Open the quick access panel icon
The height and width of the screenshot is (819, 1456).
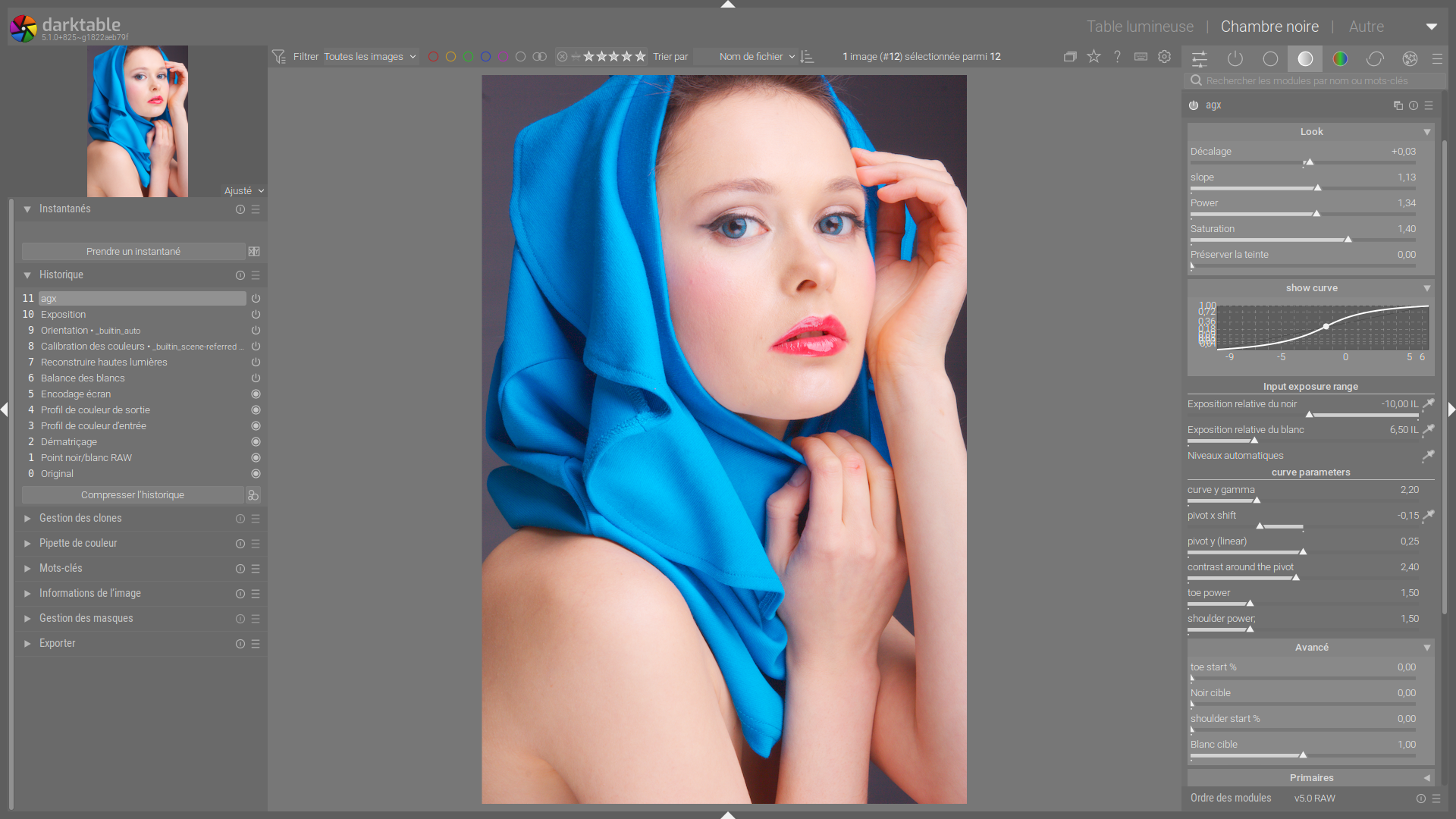pos(1200,58)
